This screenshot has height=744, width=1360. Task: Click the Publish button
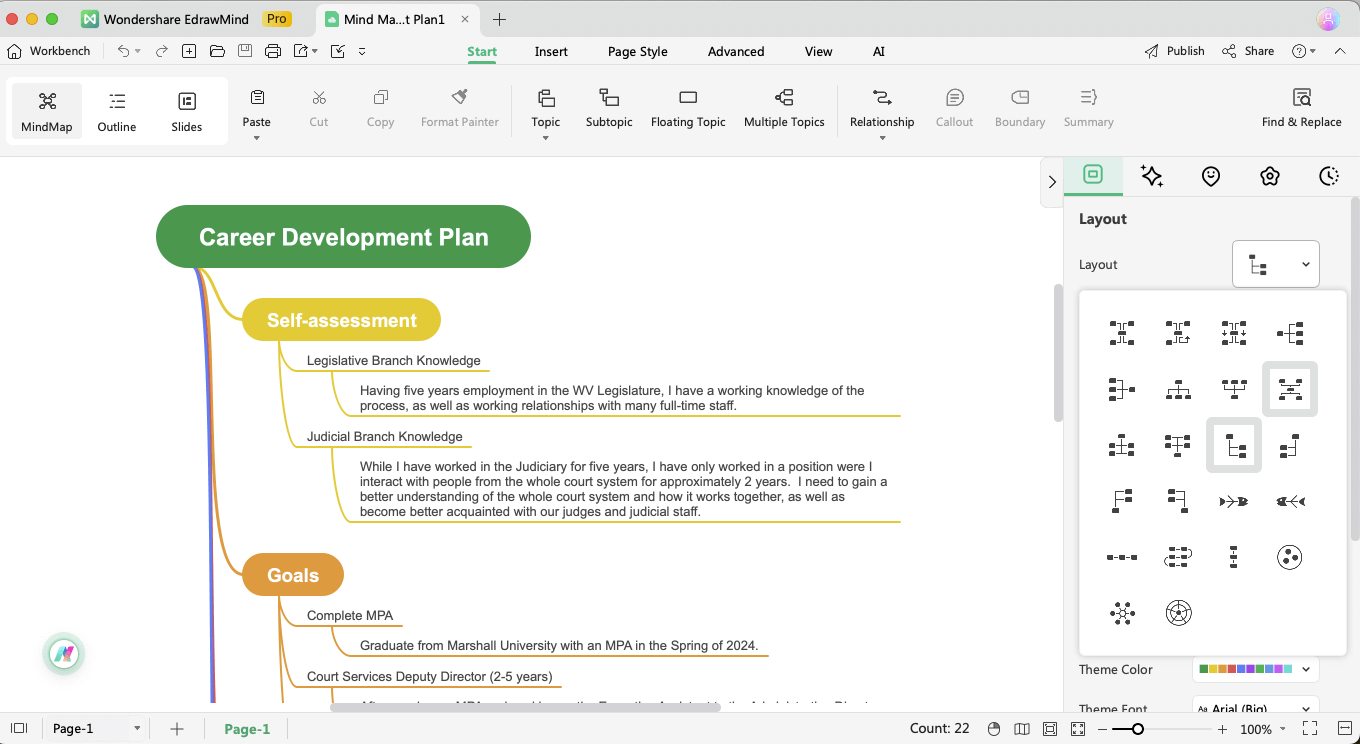point(1175,51)
